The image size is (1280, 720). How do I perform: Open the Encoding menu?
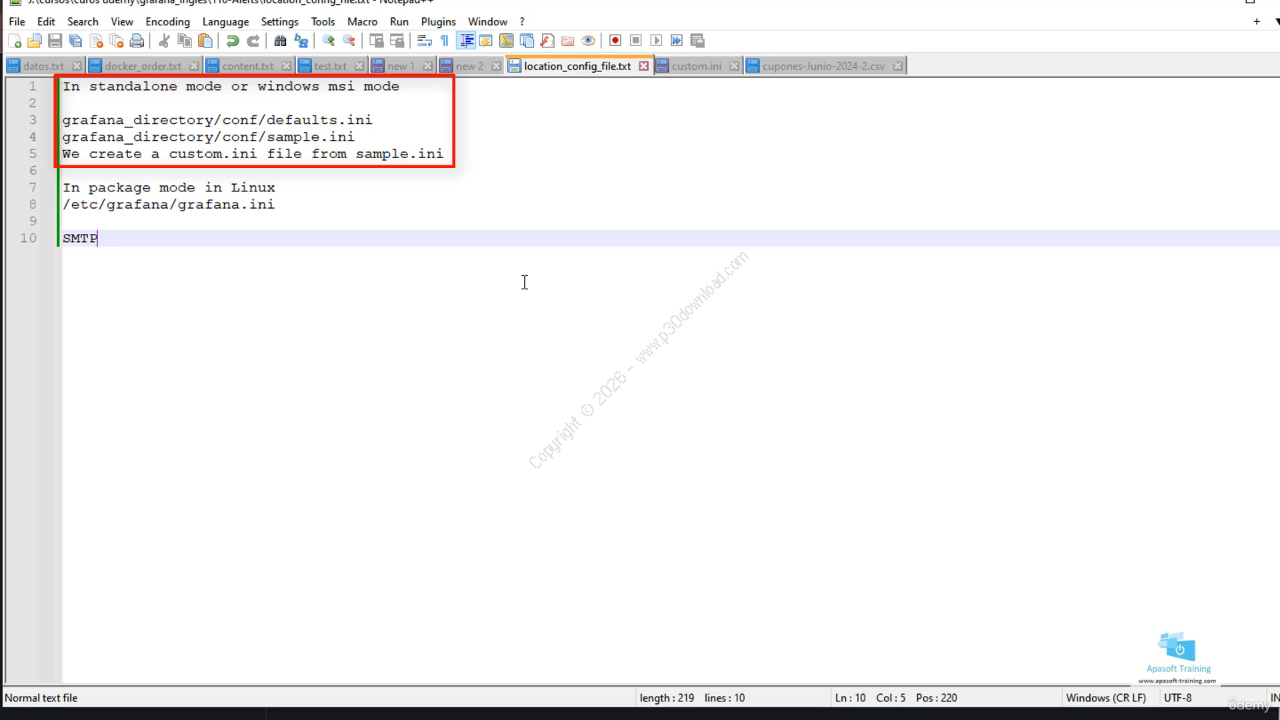pos(167,21)
